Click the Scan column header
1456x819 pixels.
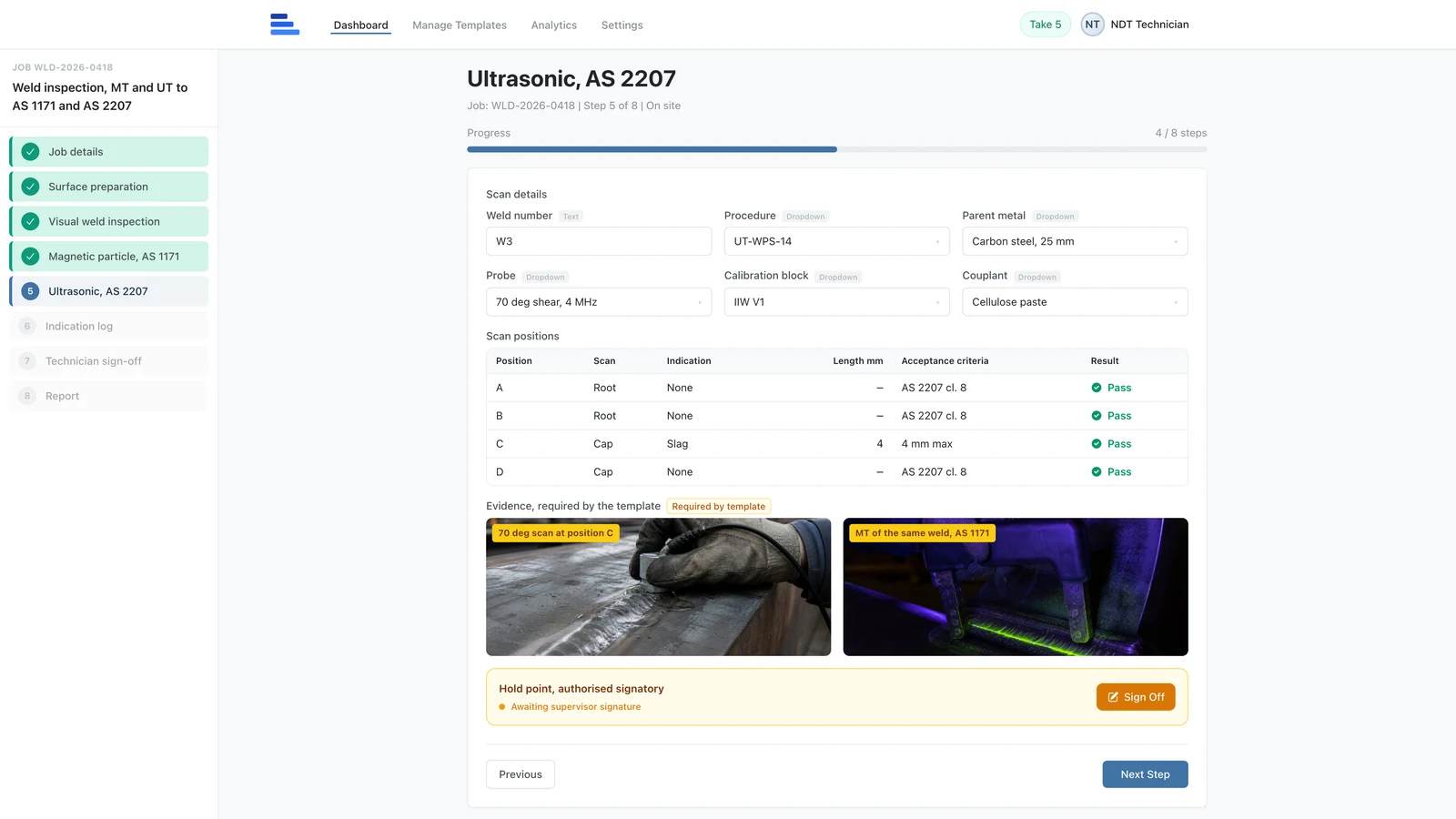(x=604, y=361)
